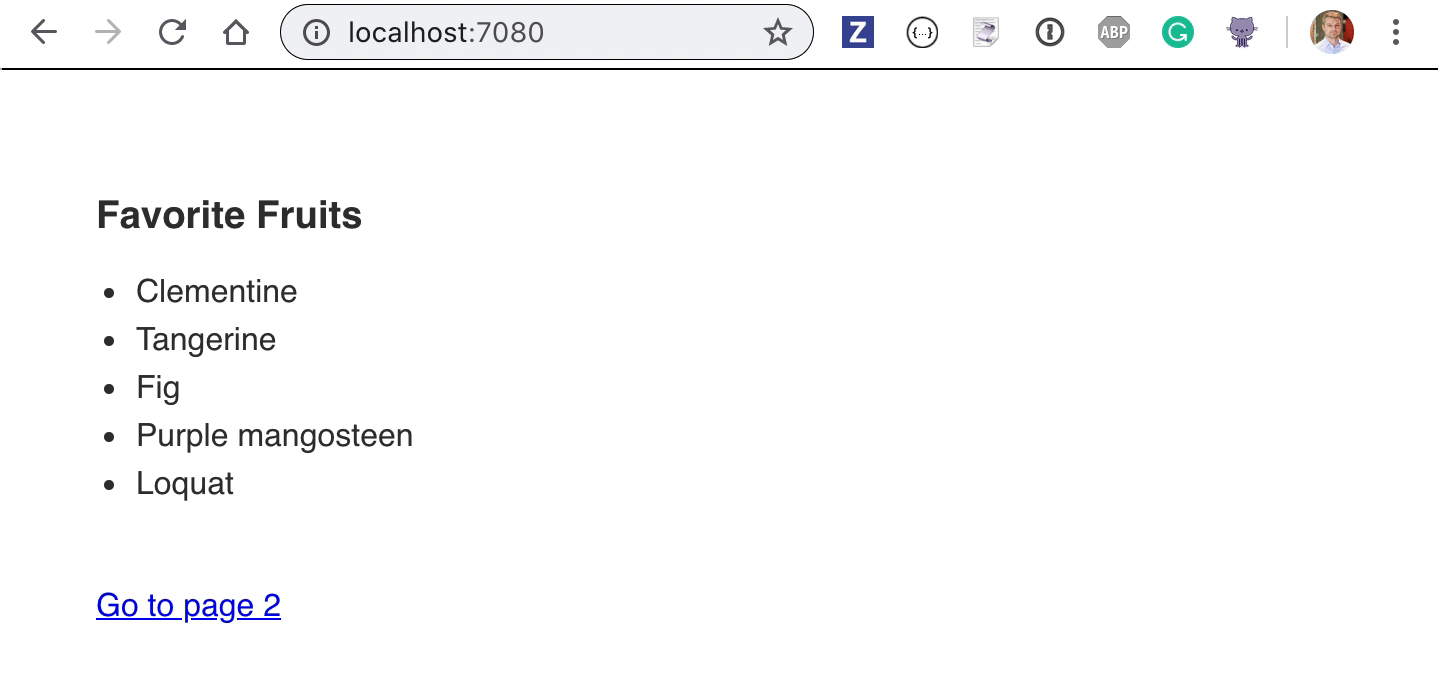The width and height of the screenshot is (1438, 682).
Task: Open the Adblock Plus ABP extension
Action: (1114, 32)
